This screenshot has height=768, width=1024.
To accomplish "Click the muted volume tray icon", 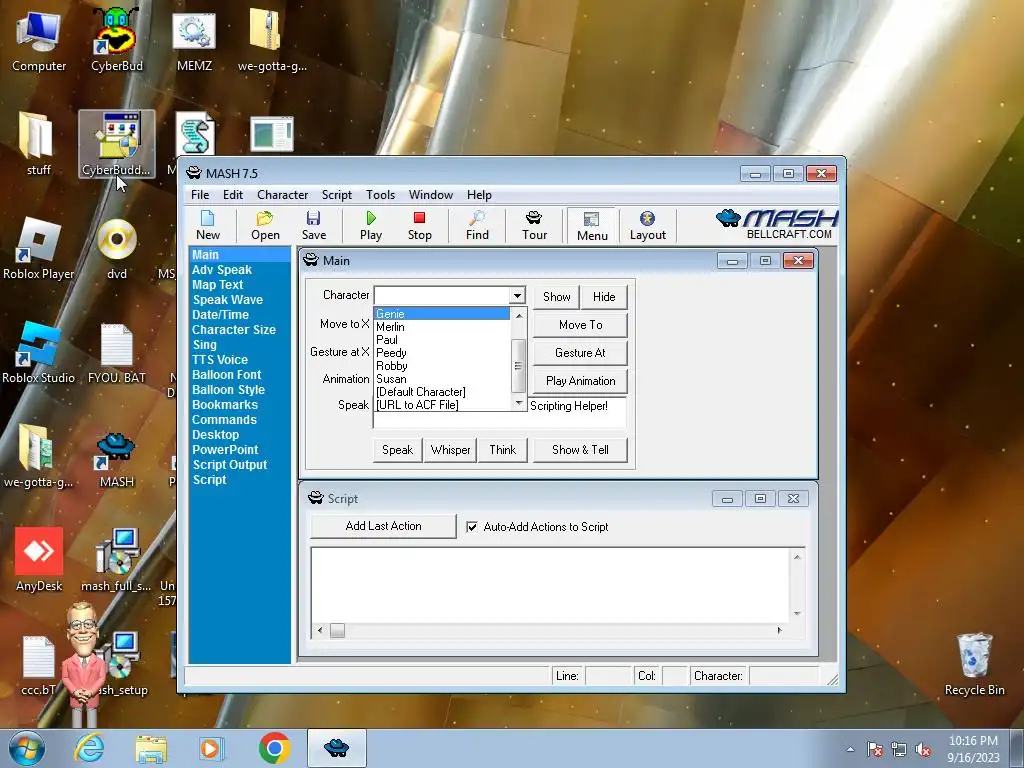I will tap(923, 749).
